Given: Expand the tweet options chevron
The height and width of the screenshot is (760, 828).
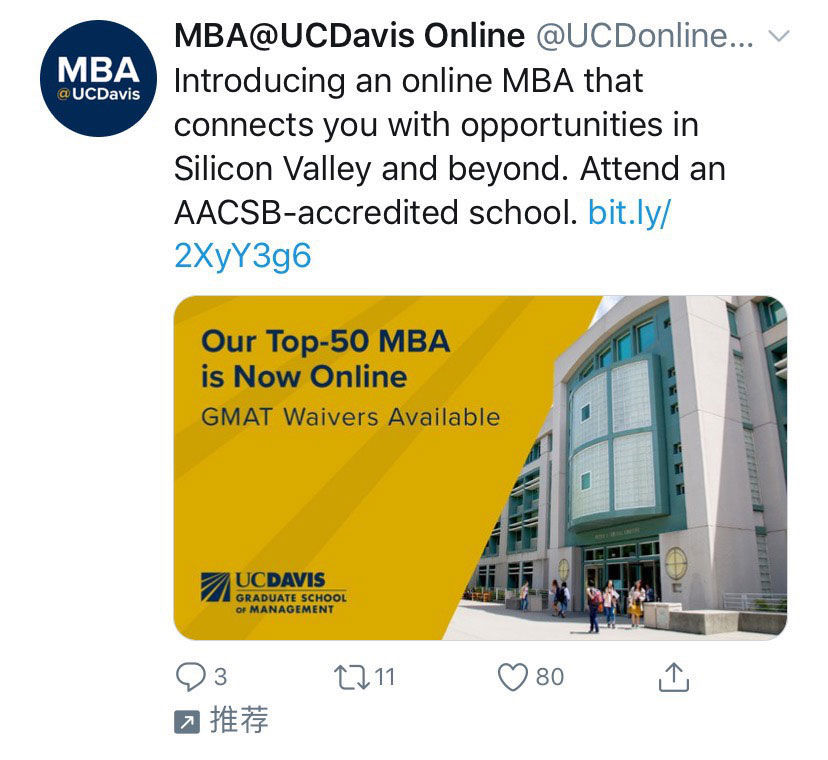Looking at the screenshot, I should [778, 36].
